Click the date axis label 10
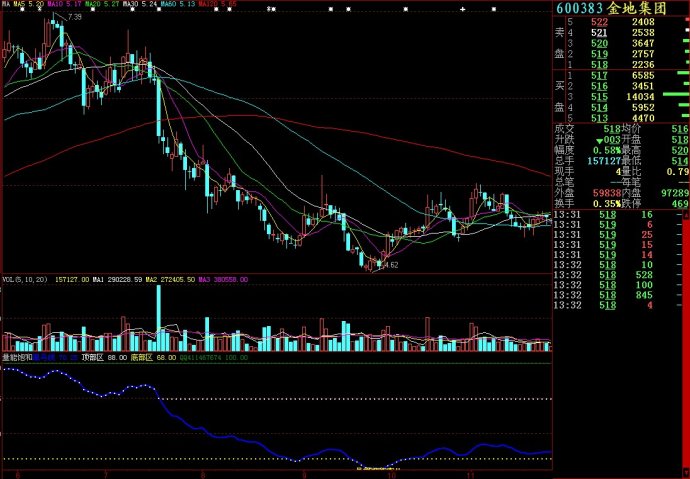The image size is (690, 479). [x=390, y=474]
